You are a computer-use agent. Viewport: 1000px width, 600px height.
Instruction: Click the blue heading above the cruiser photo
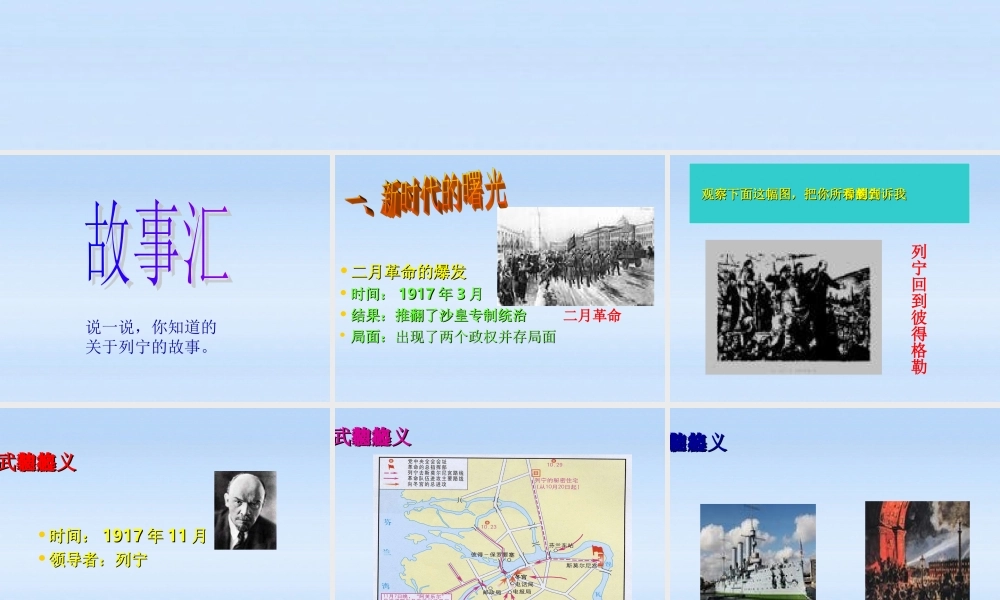point(698,442)
